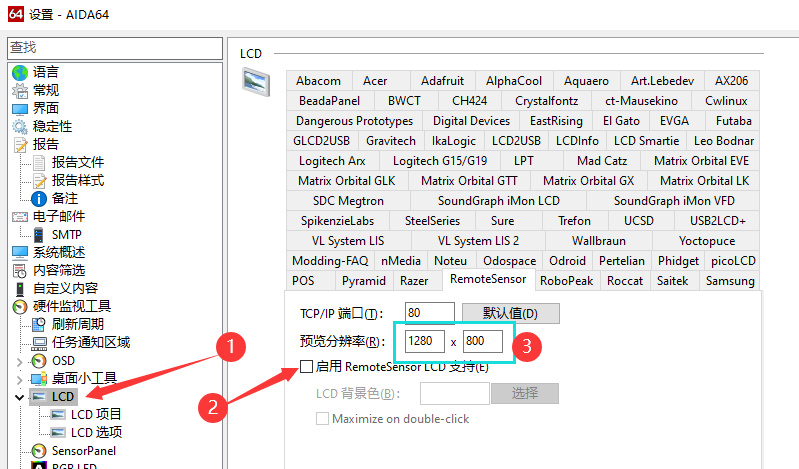Viewport: 799px width, 469px height.
Task: Click the 界面 monitor icon
Action: 20,109
